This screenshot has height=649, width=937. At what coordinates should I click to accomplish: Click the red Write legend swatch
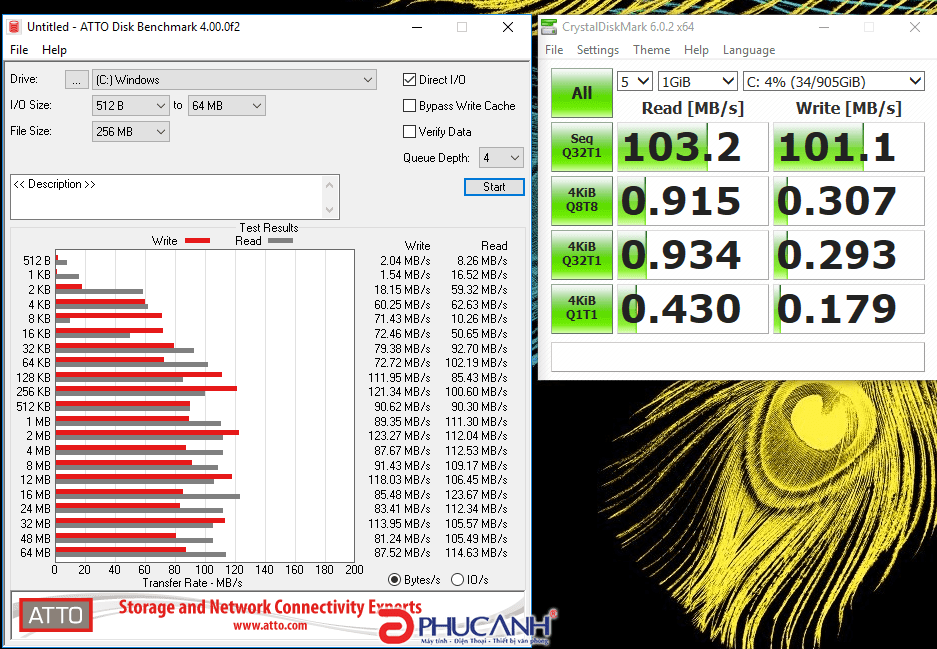[197, 241]
